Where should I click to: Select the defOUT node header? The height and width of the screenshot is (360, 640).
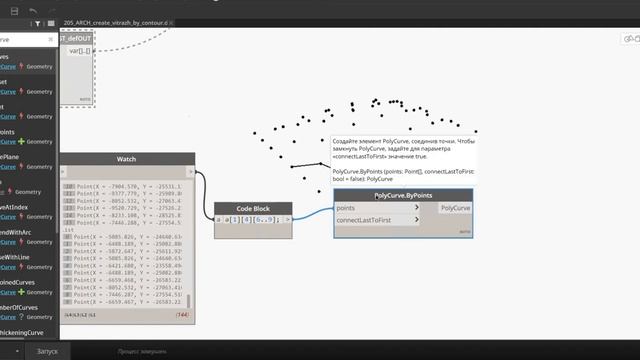click(x=77, y=38)
